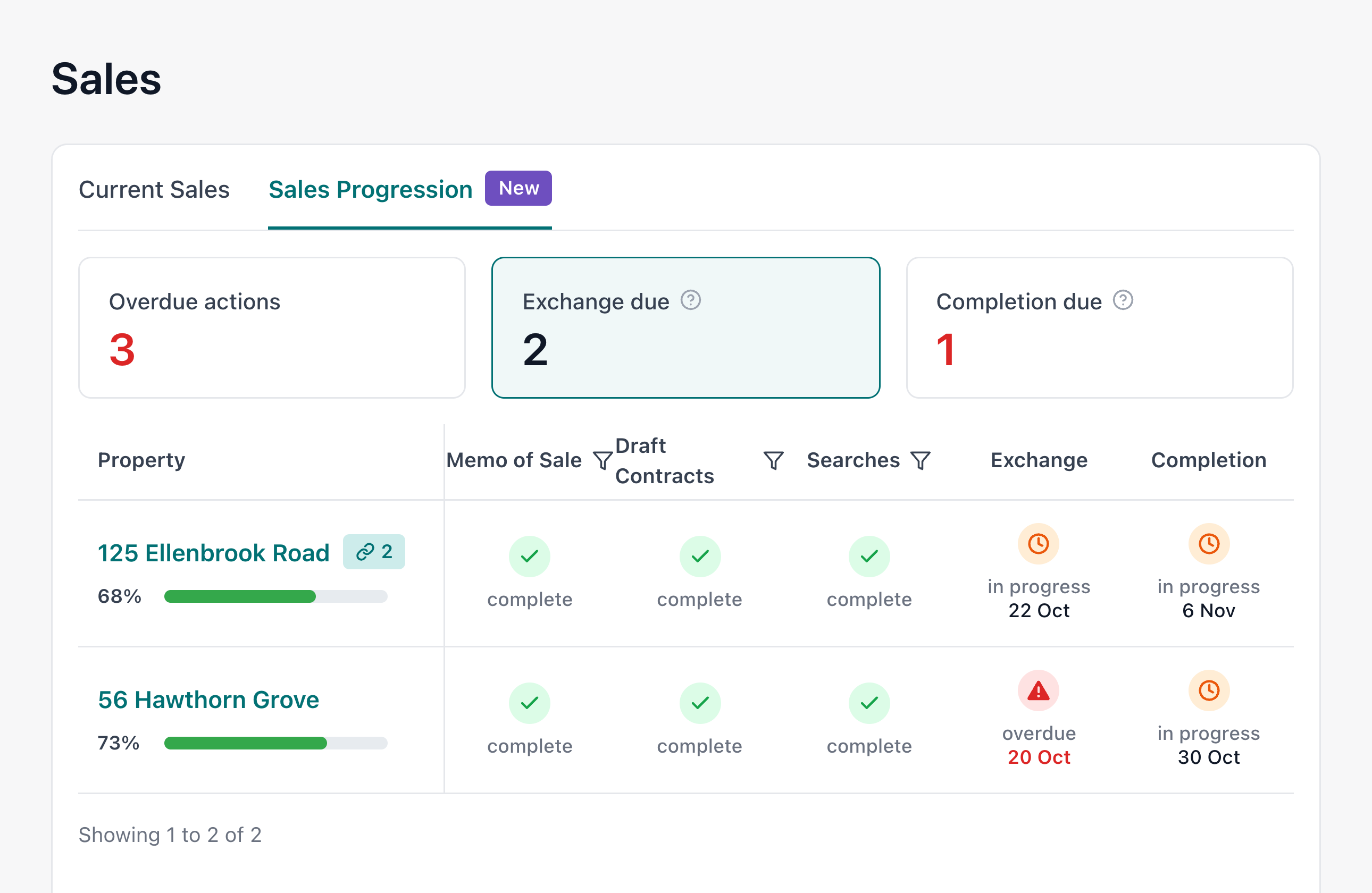
Task: Click the 68% progress value
Action: coord(119,596)
